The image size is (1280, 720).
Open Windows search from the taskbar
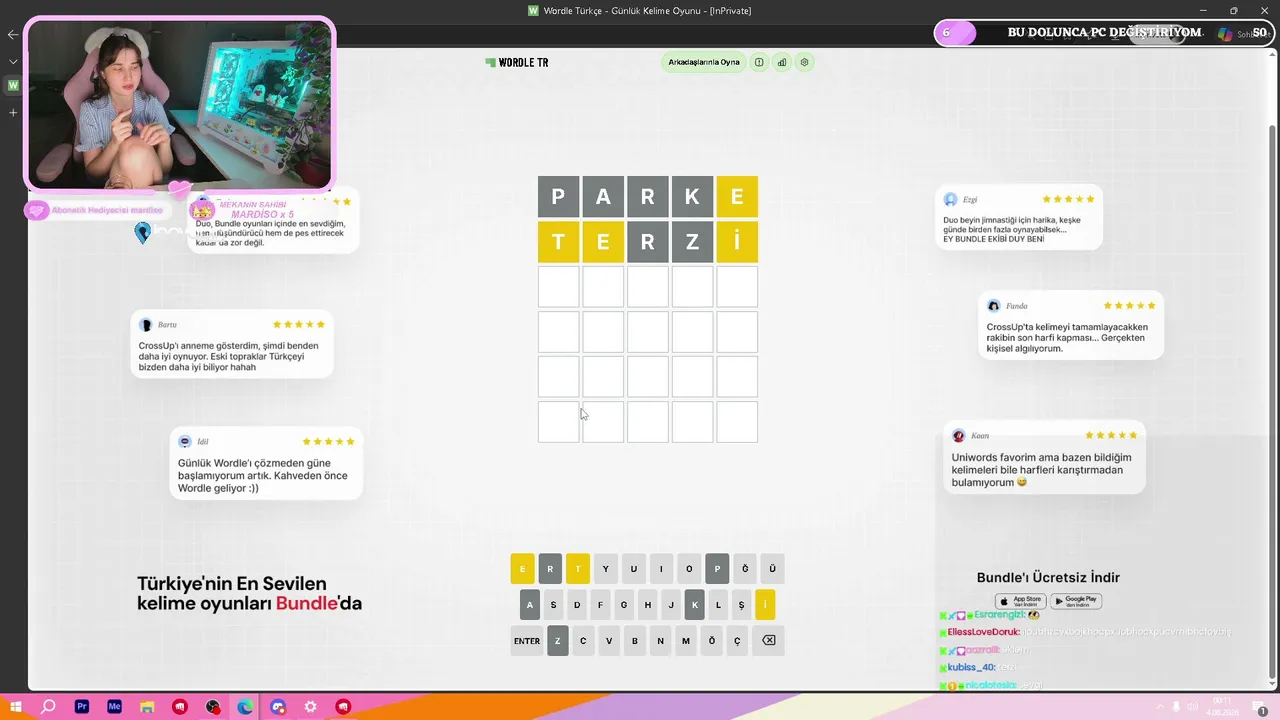point(48,707)
